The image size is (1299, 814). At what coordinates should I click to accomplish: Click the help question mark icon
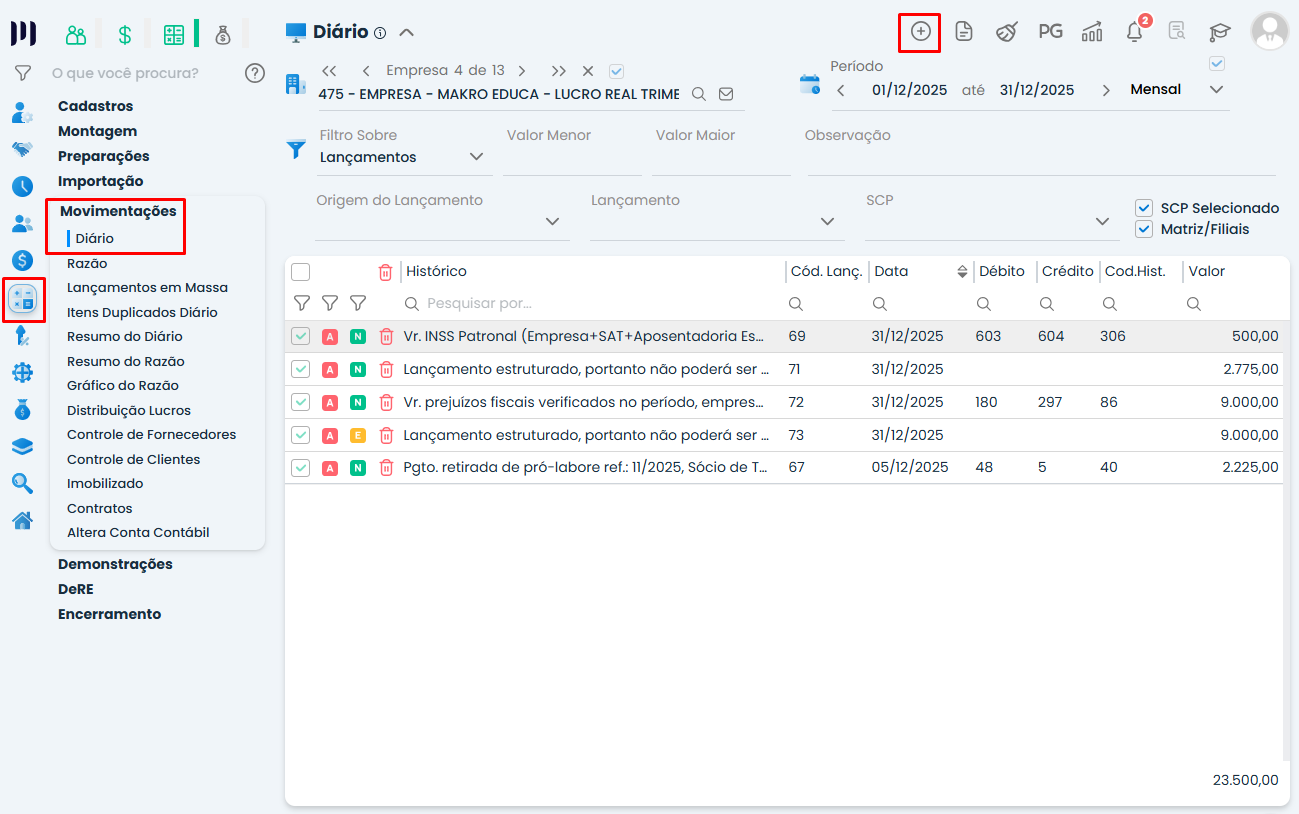point(255,72)
